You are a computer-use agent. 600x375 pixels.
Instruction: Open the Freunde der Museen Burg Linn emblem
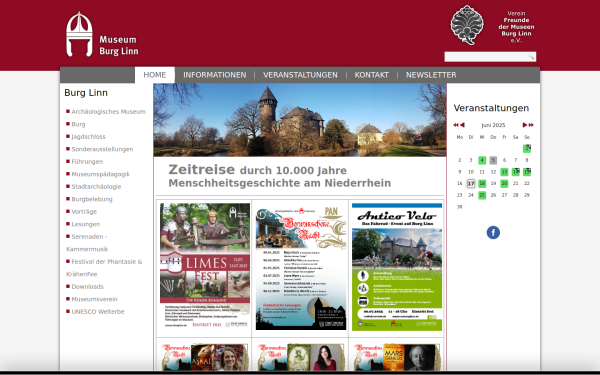coord(467,25)
